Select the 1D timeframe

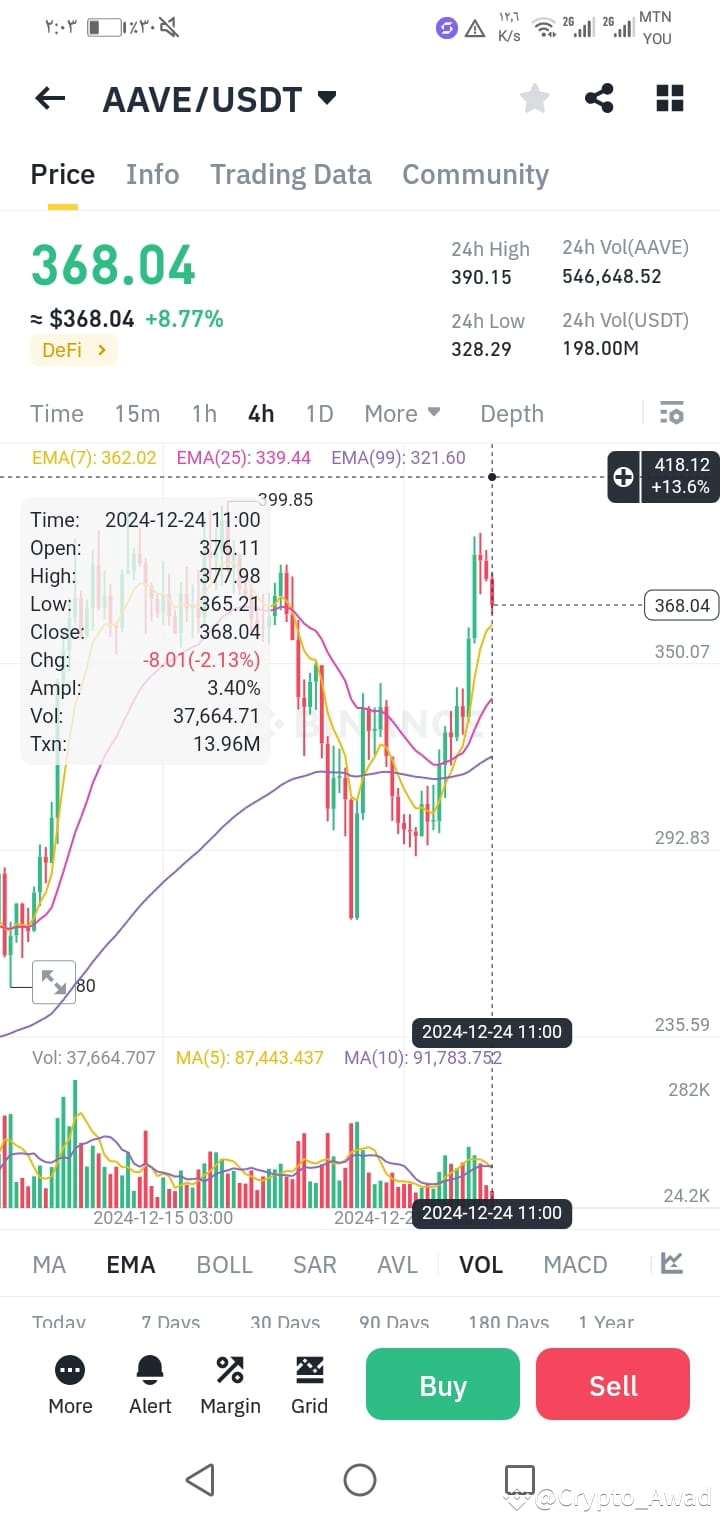[x=319, y=413]
